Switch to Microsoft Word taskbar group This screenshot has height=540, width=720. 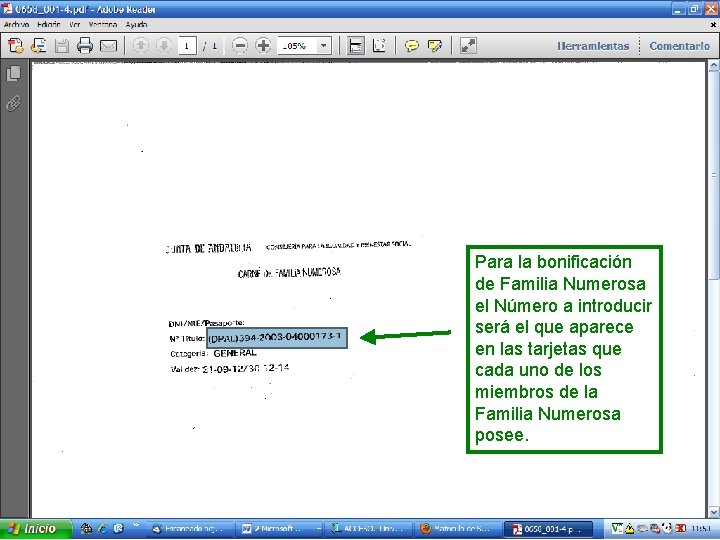tap(279, 529)
